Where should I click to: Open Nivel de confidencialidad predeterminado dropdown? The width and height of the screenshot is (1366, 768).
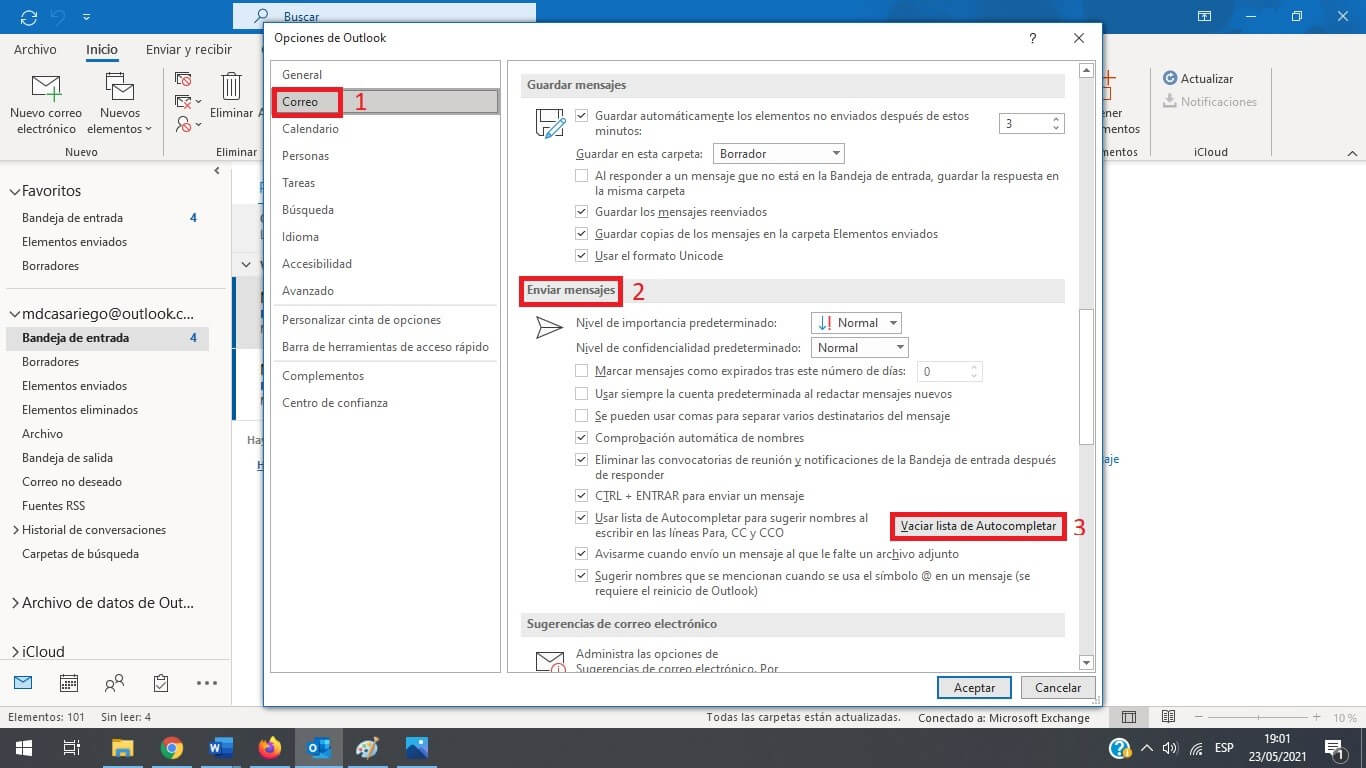(x=860, y=348)
